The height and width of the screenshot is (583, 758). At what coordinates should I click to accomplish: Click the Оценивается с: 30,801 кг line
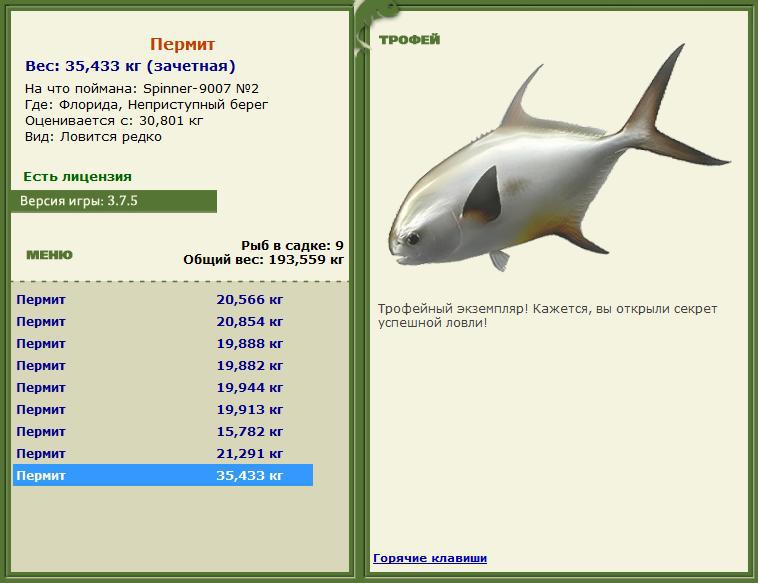[114, 120]
